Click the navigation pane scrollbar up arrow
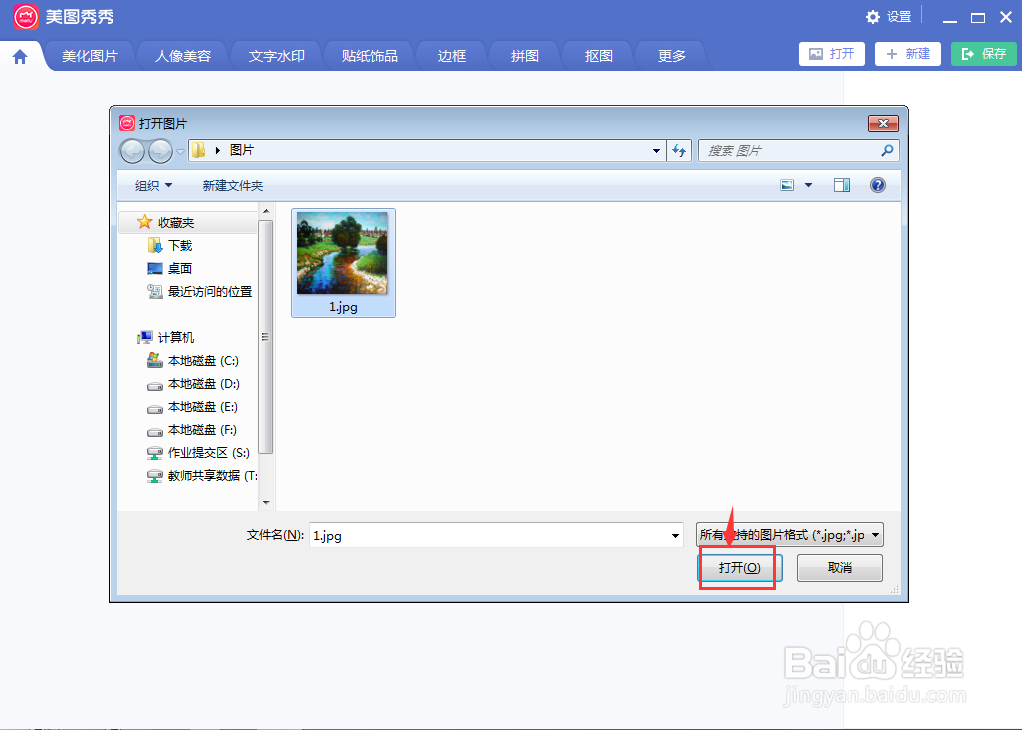The height and width of the screenshot is (730, 1022). (x=266, y=211)
